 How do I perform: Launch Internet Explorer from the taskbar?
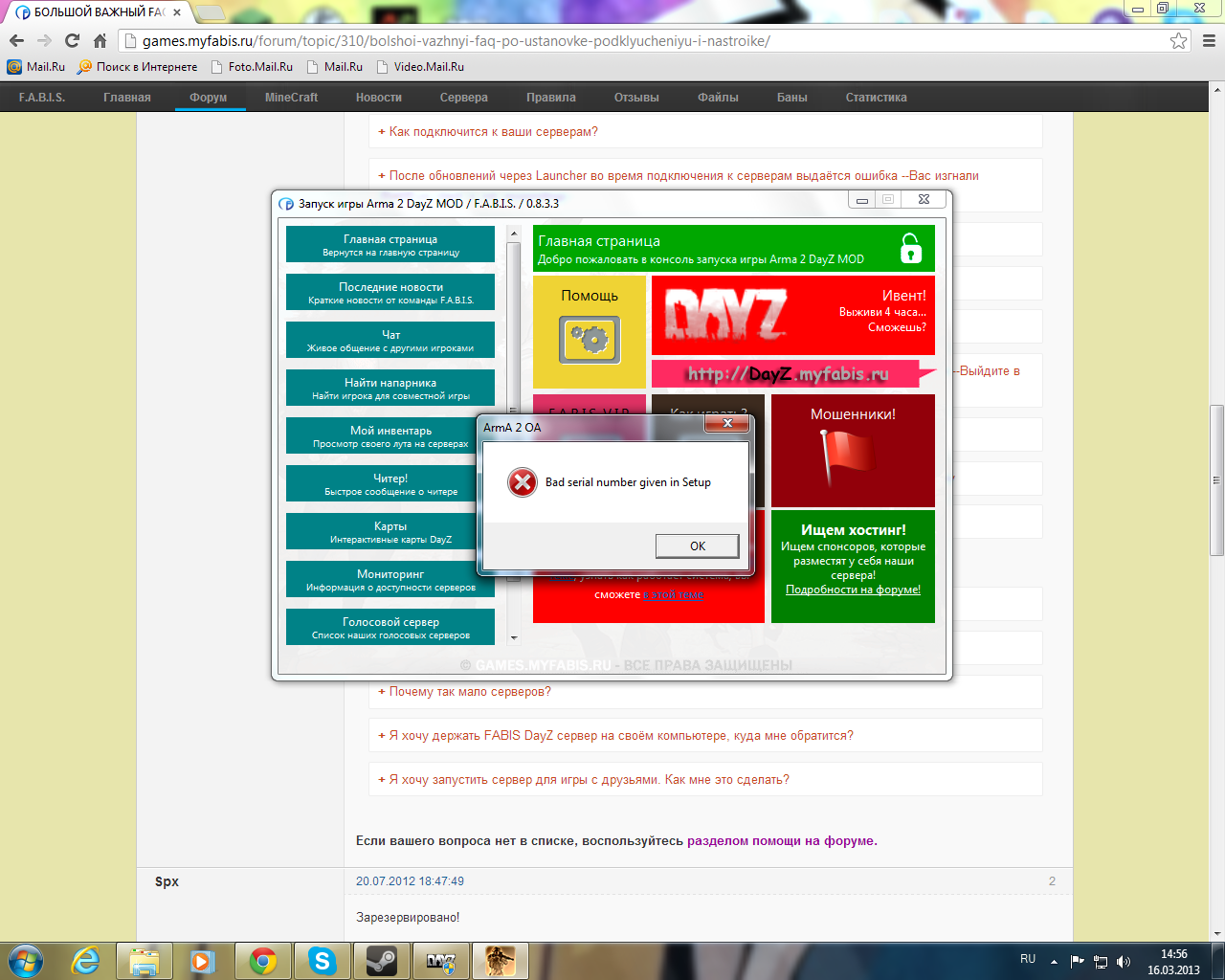point(85,961)
